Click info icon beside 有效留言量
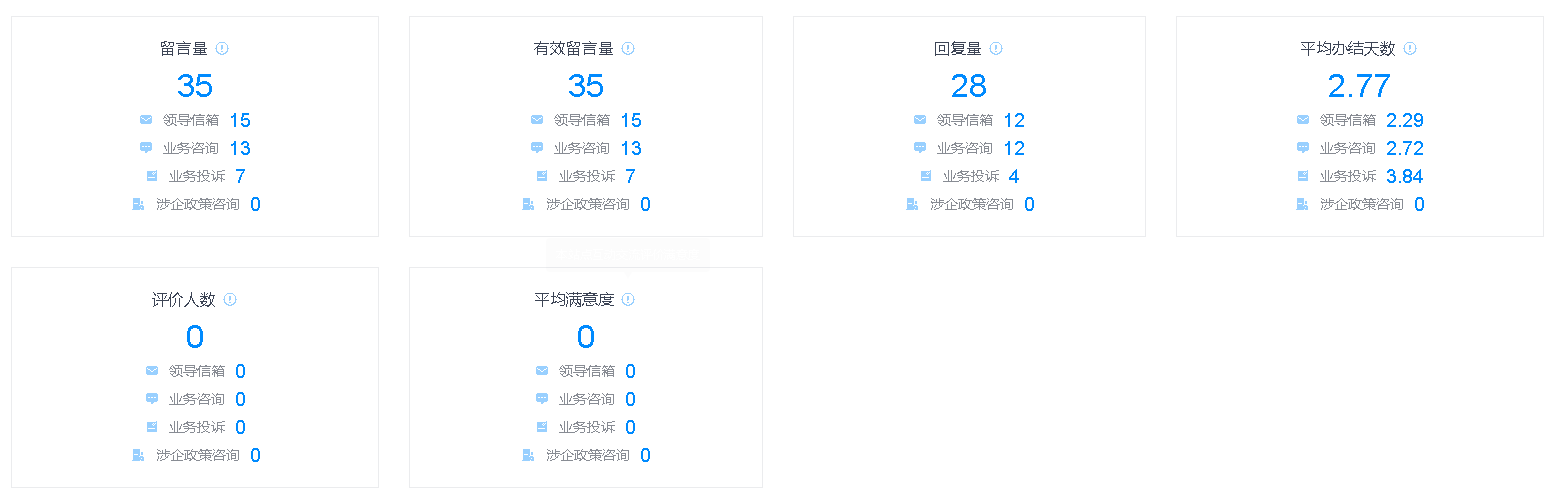 coord(628,48)
